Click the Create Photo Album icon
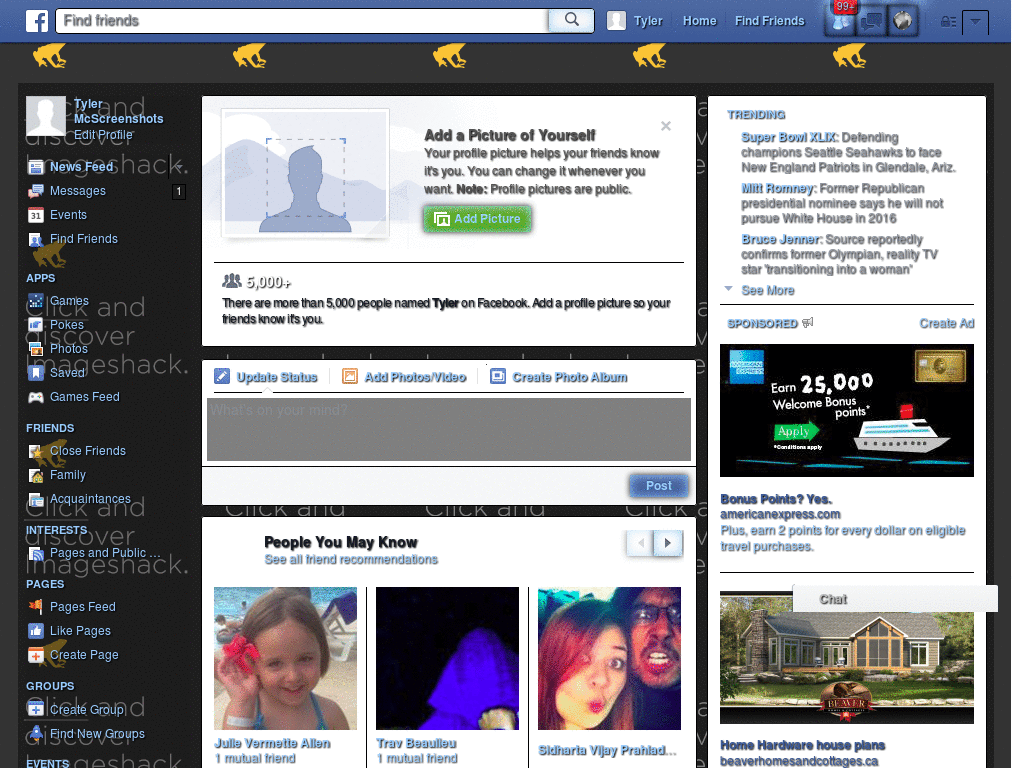This screenshot has width=1024, height=768. (498, 376)
